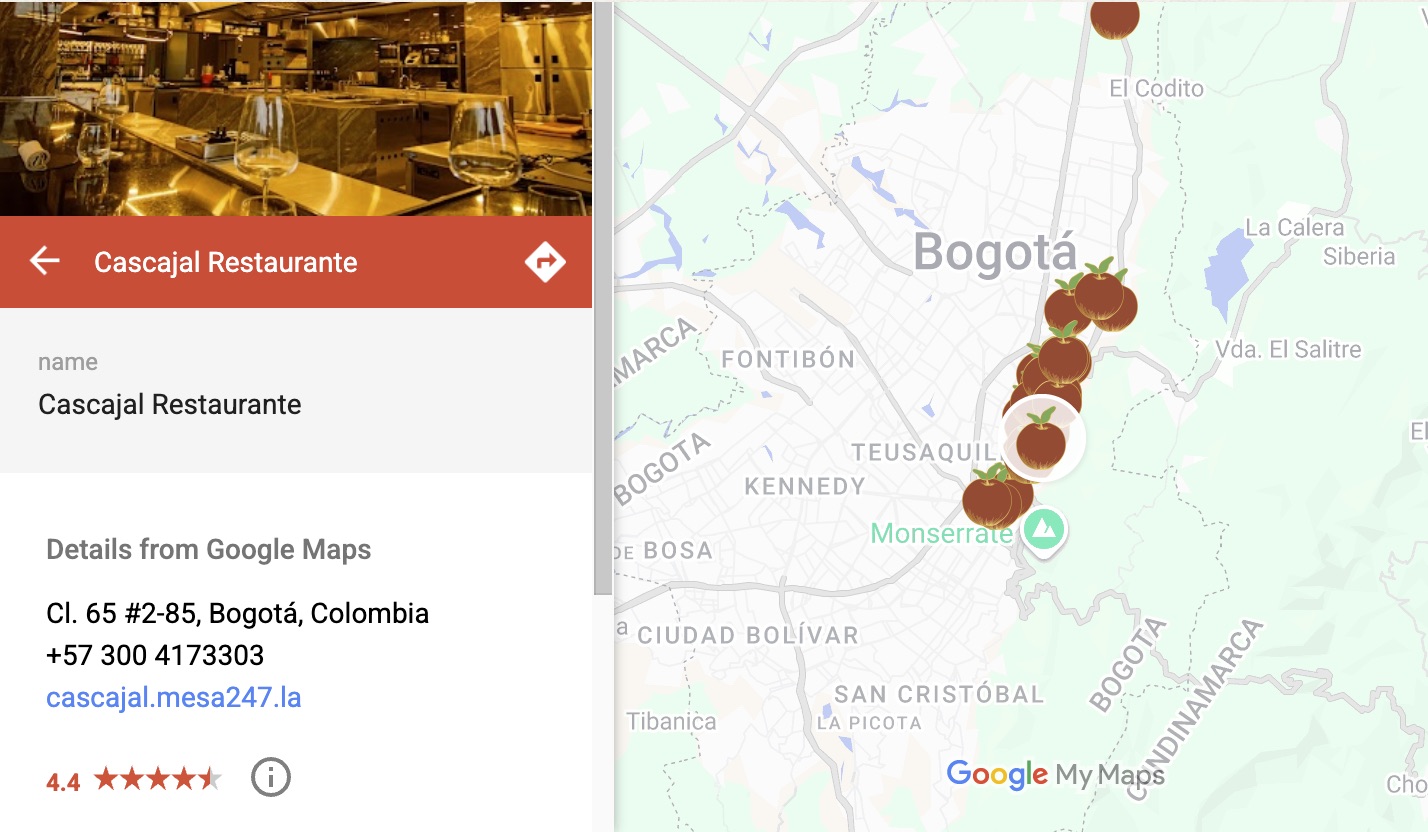The width and height of the screenshot is (1428, 832).
Task: Click the Bogotá city label on map
Action: click(x=995, y=252)
